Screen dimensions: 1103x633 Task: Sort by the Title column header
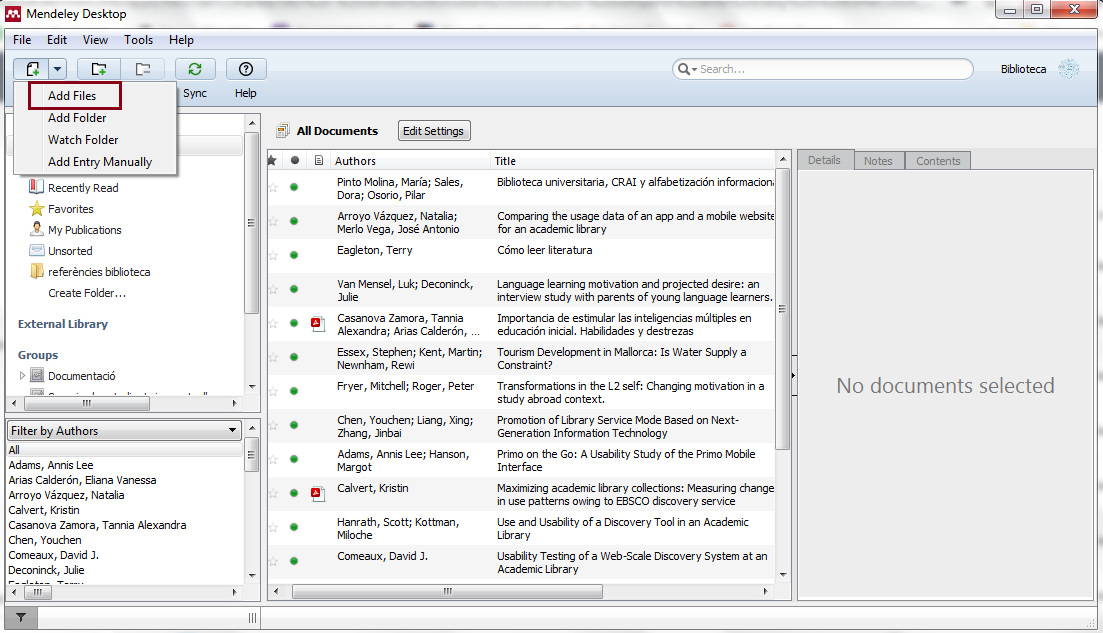[633, 161]
